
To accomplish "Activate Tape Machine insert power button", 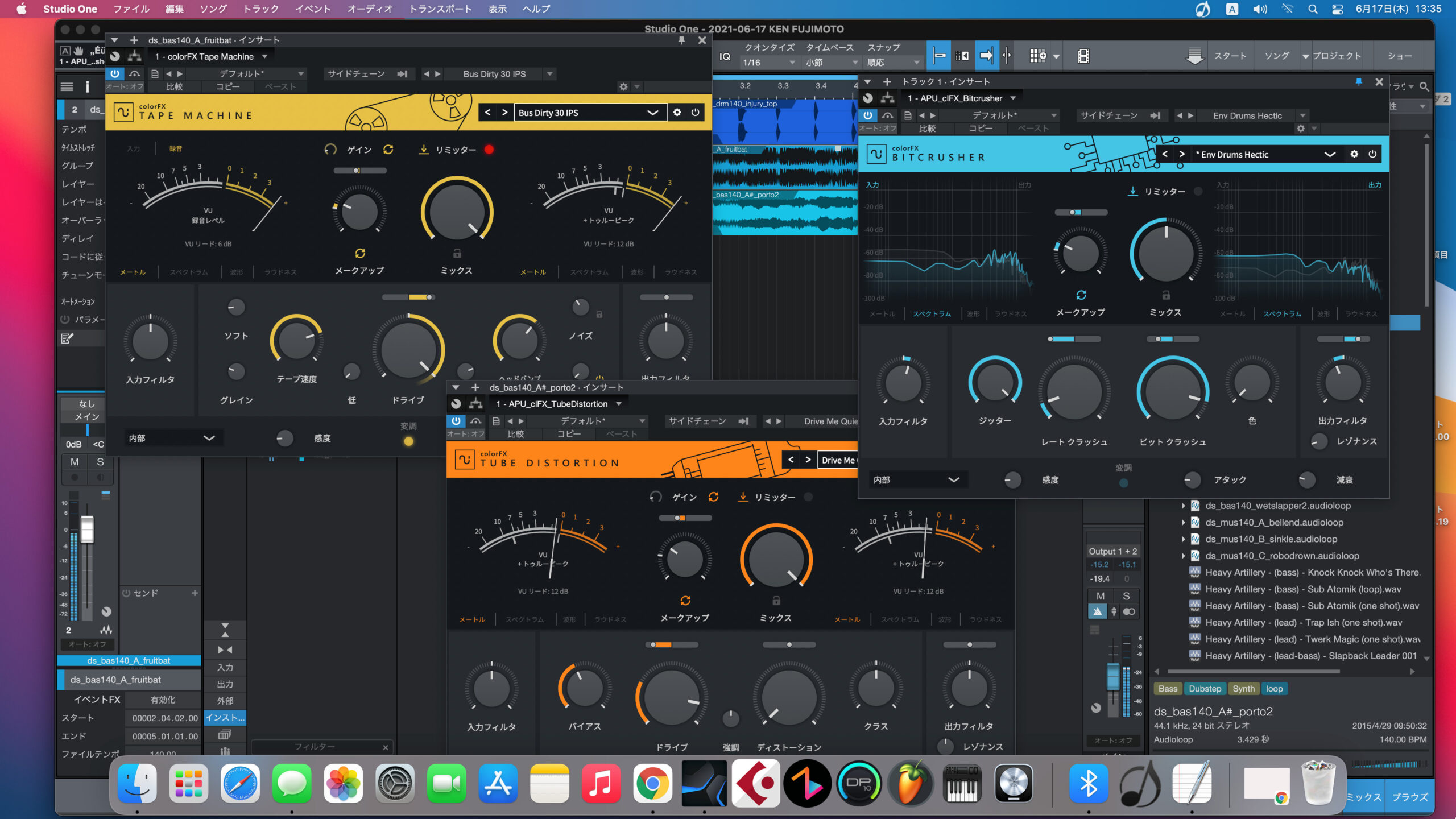I will pyautogui.click(x=115, y=74).
